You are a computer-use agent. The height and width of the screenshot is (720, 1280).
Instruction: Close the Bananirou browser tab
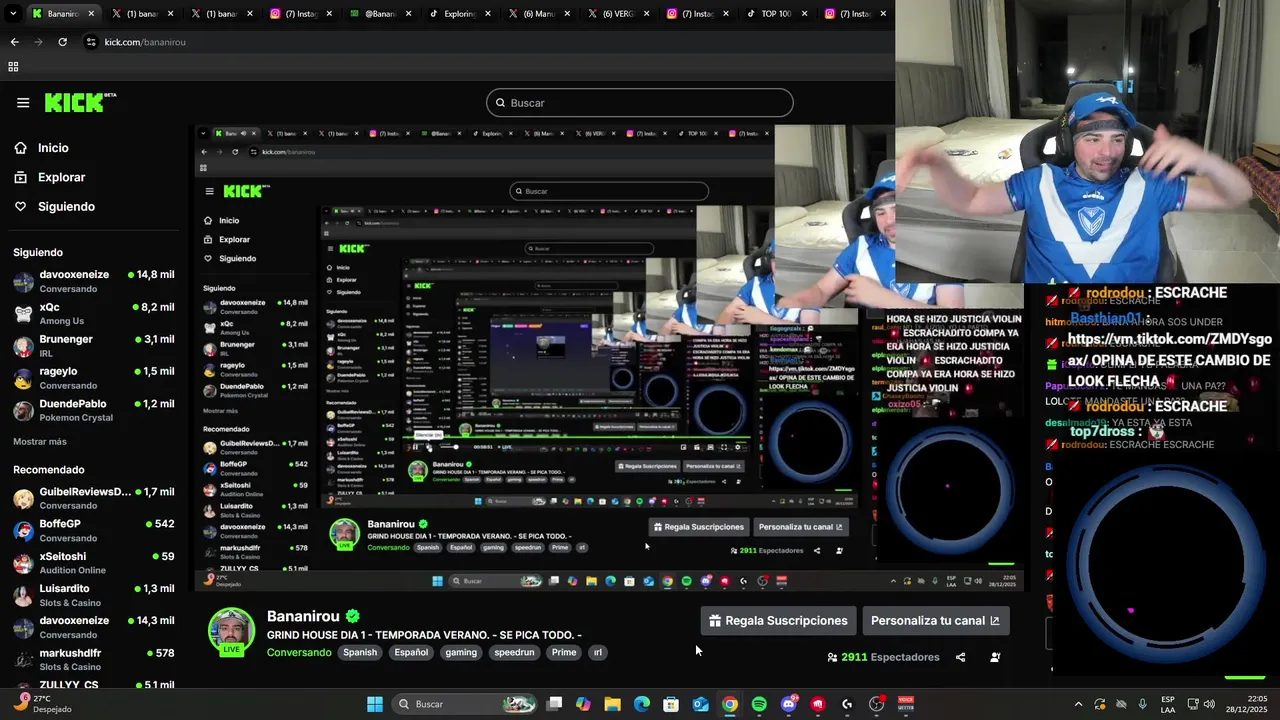tap(92, 14)
